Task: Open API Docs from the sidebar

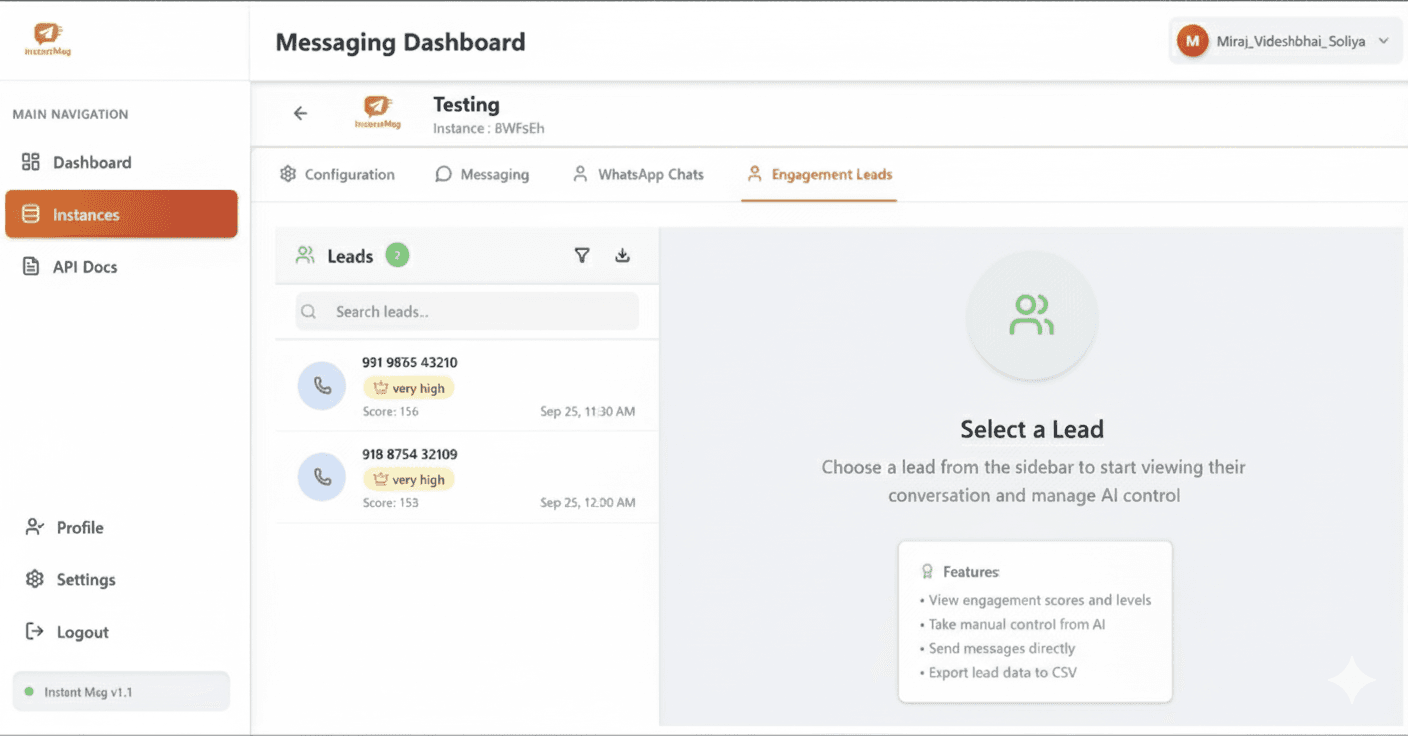Action: 85,267
